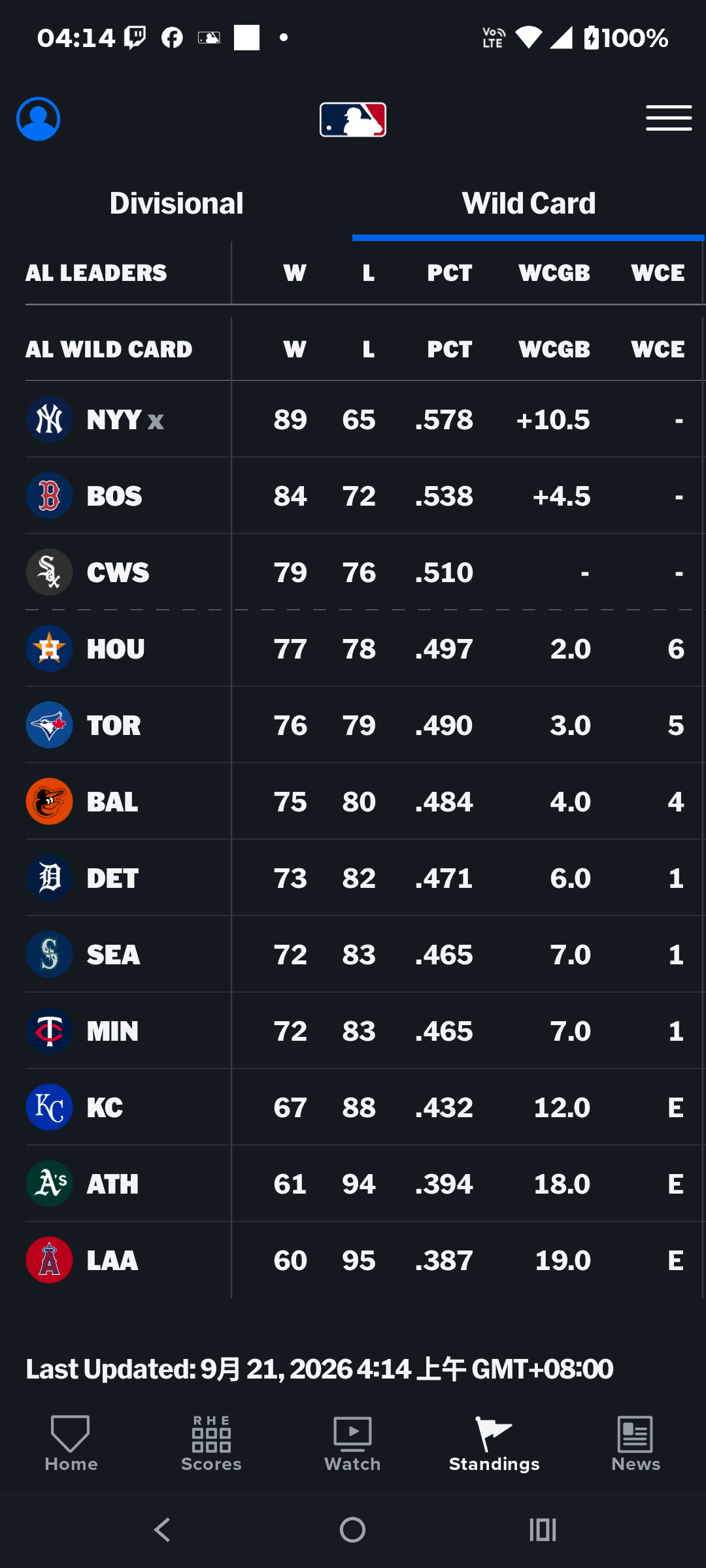706x1568 pixels.
Task: Tap the Blue Jays team logo
Action: [x=49, y=725]
